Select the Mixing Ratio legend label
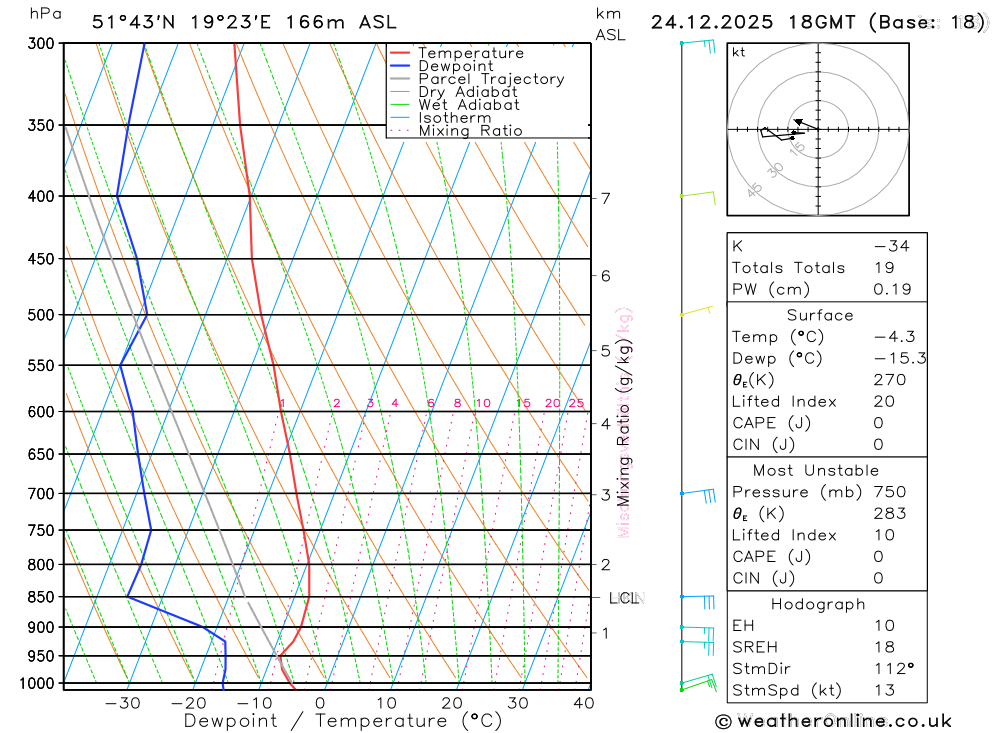The height and width of the screenshot is (733, 1000). click(471, 131)
